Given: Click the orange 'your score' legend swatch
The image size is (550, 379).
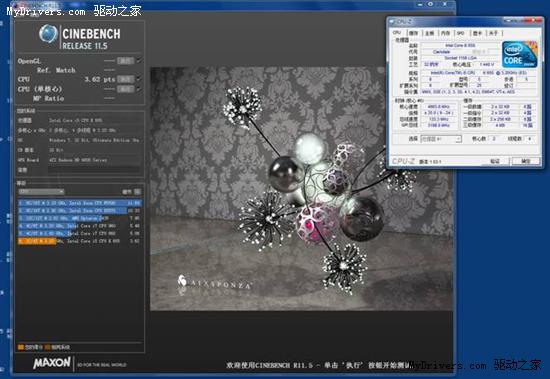Looking at the screenshot, I should 21,347.
